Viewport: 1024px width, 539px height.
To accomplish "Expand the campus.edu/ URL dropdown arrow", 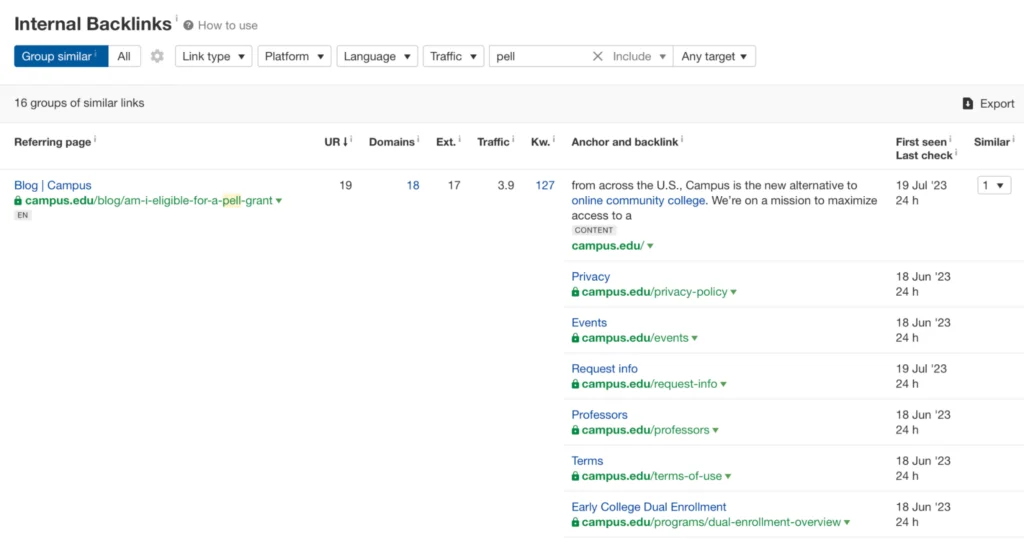I will [650, 246].
